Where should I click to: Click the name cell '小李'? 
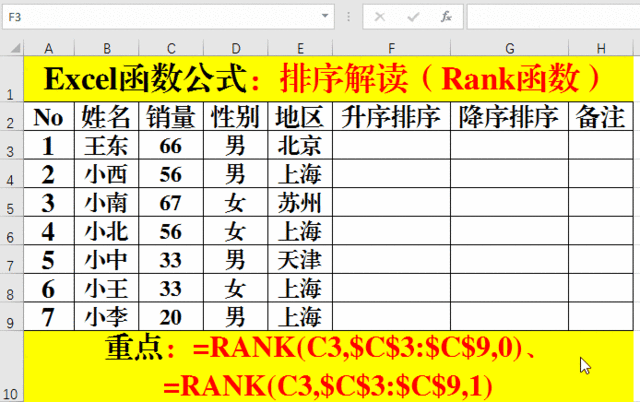point(107,317)
